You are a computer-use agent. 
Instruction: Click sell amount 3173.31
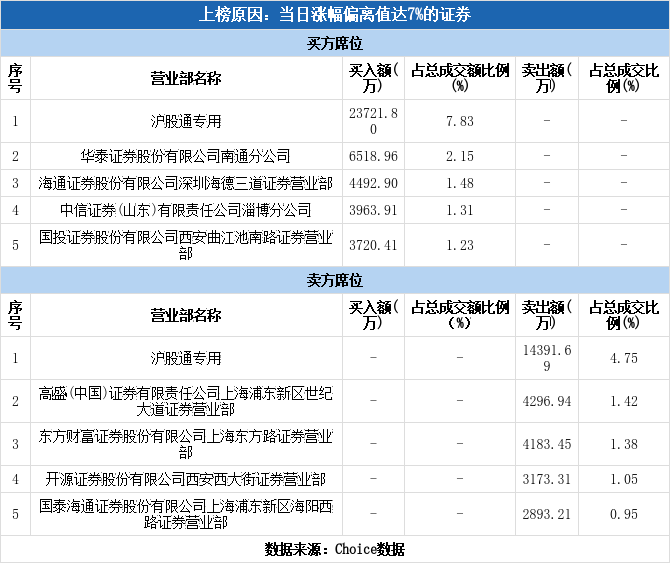pos(547,479)
